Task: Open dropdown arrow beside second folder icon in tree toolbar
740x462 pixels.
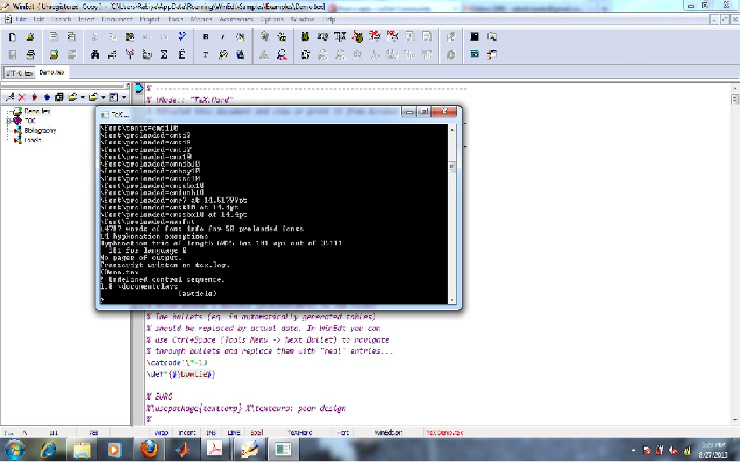Action: click(x=103, y=98)
